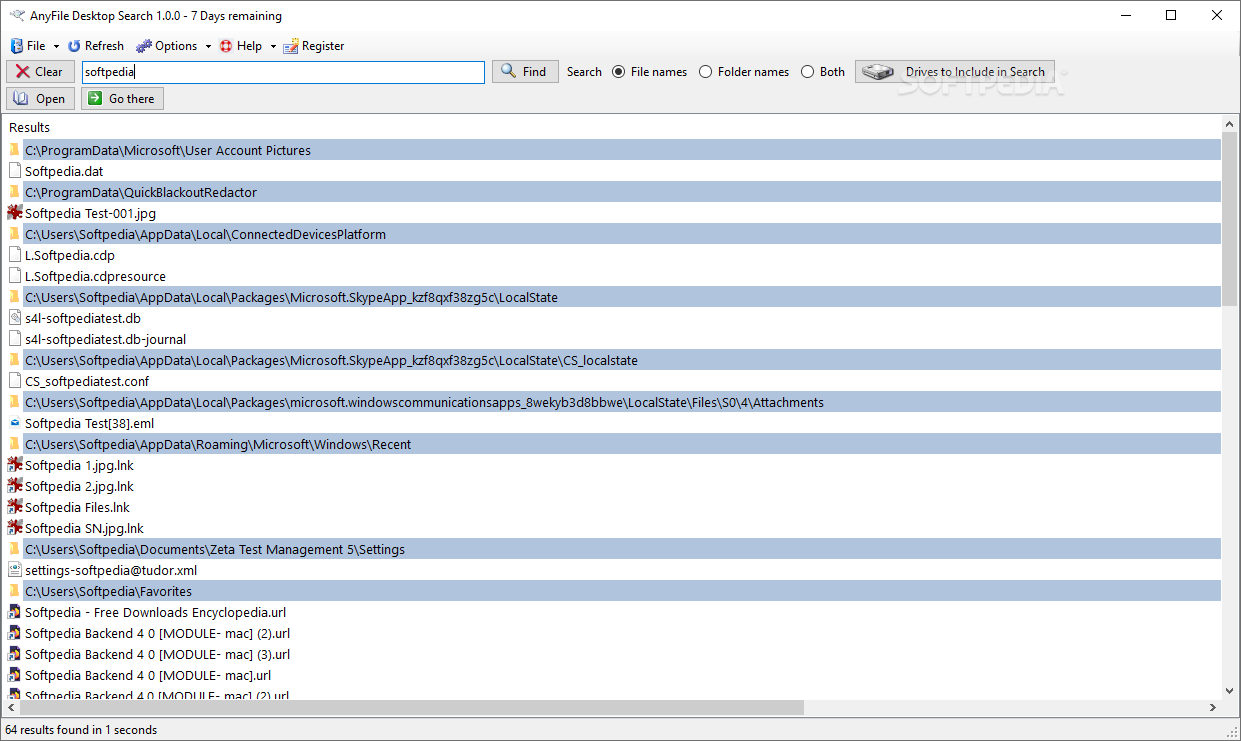1241x741 pixels.
Task: Click the folder icon of the Attachments path
Action: pyautogui.click(x=15, y=402)
